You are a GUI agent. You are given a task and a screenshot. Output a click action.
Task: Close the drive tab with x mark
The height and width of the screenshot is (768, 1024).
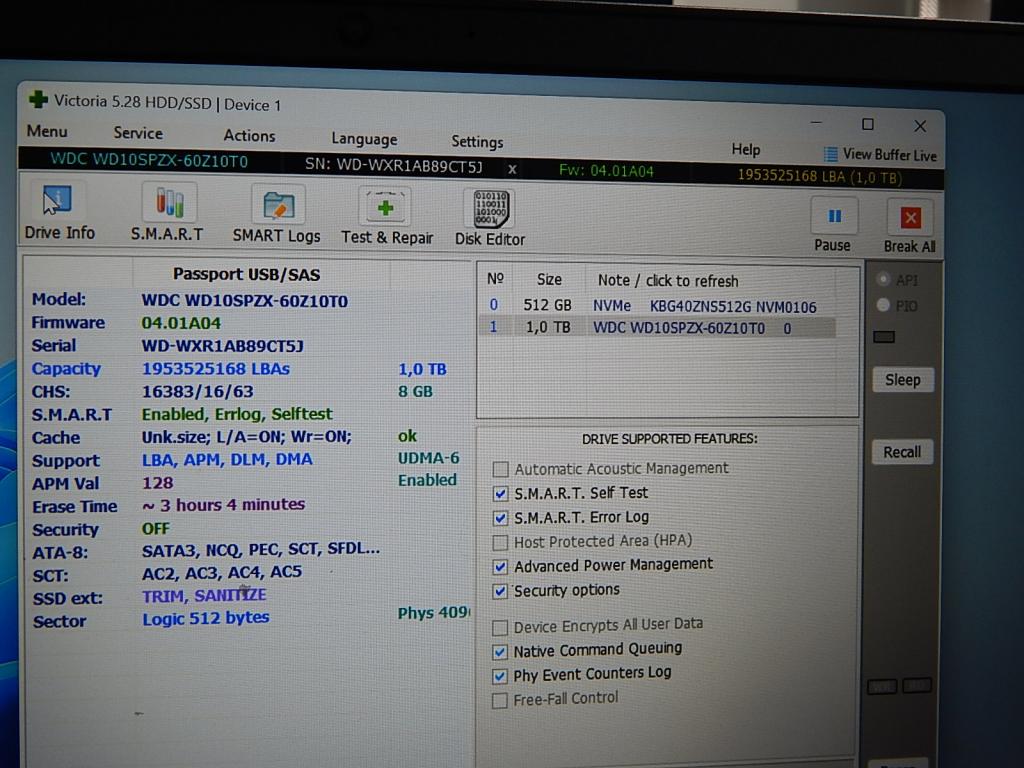pos(512,169)
